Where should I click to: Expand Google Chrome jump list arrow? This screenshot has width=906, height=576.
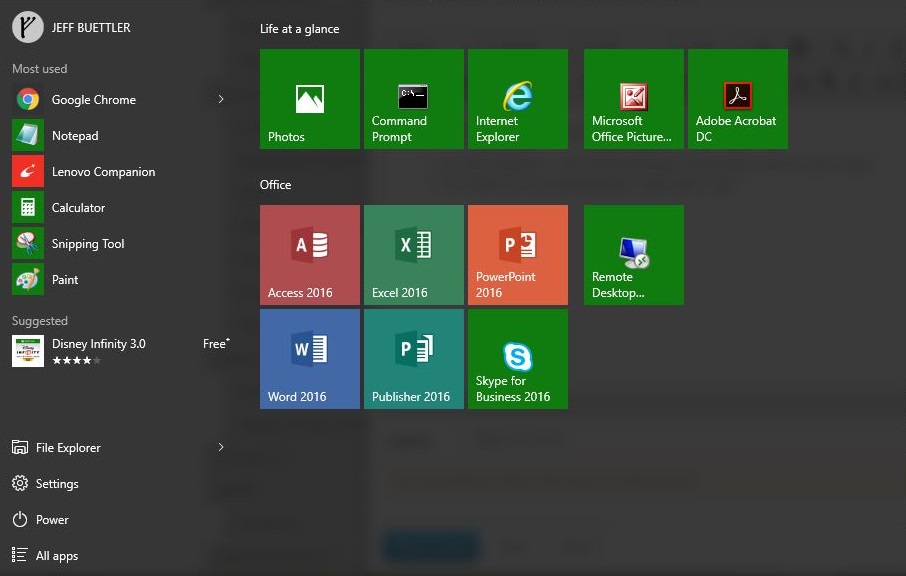(221, 99)
